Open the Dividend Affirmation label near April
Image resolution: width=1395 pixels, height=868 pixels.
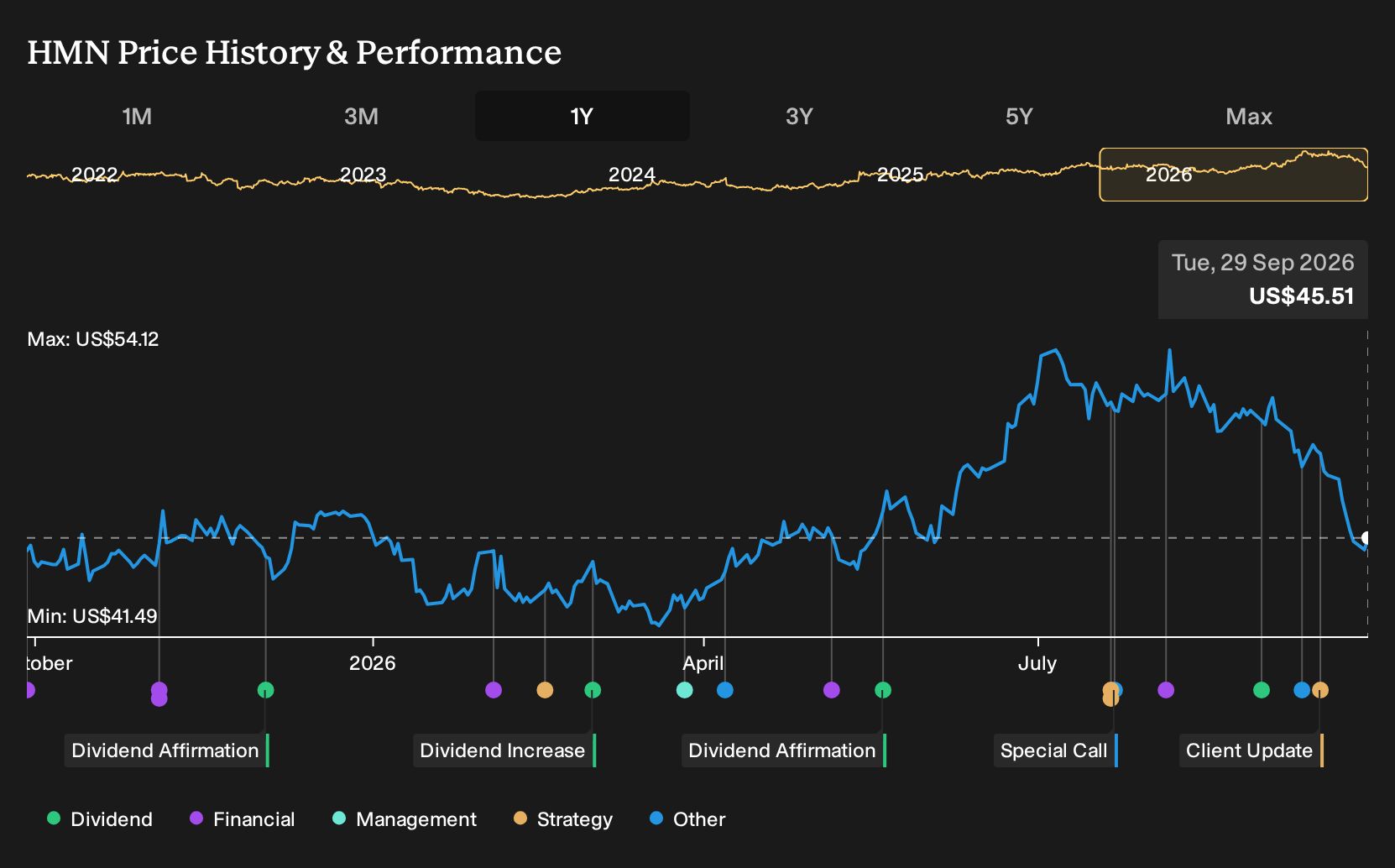[783, 750]
